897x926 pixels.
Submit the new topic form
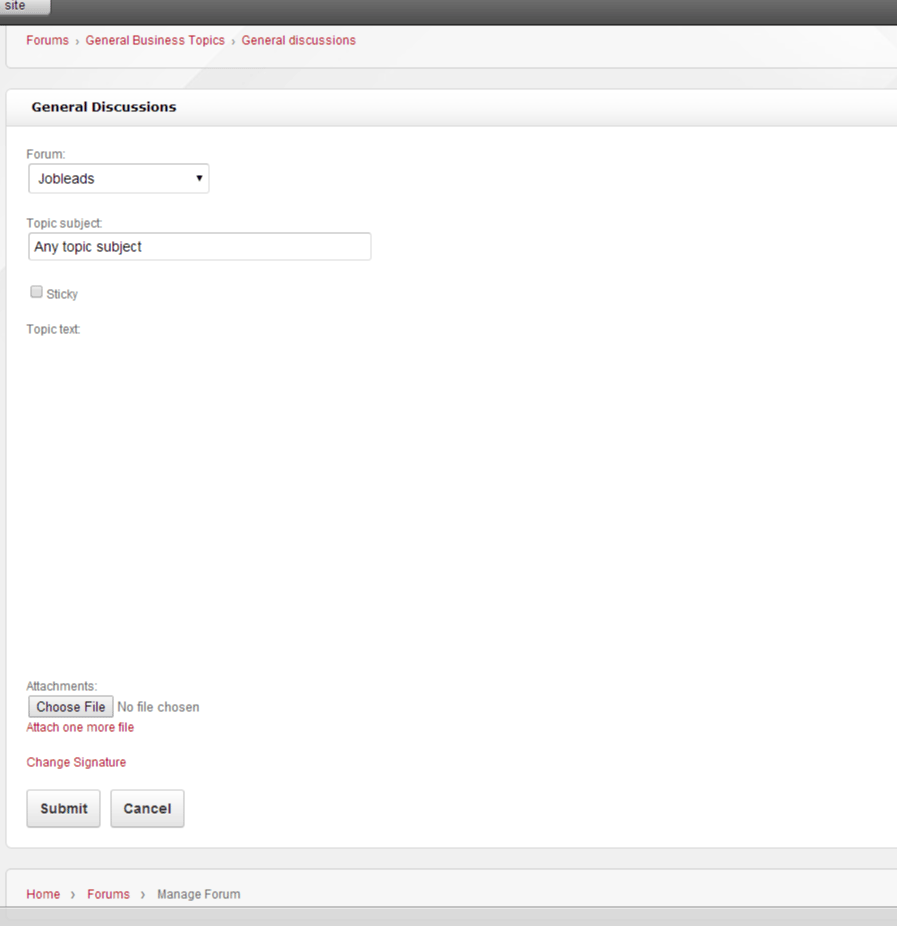pos(64,809)
